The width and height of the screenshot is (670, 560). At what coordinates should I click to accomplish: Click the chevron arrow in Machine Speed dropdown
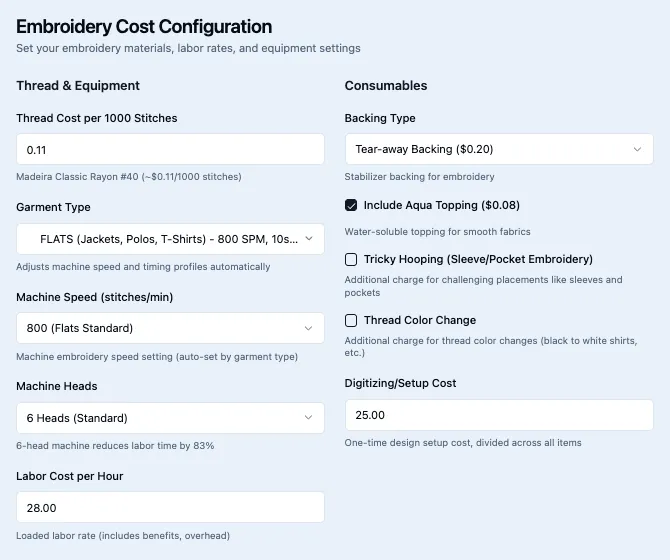pyautogui.click(x=308, y=328)
